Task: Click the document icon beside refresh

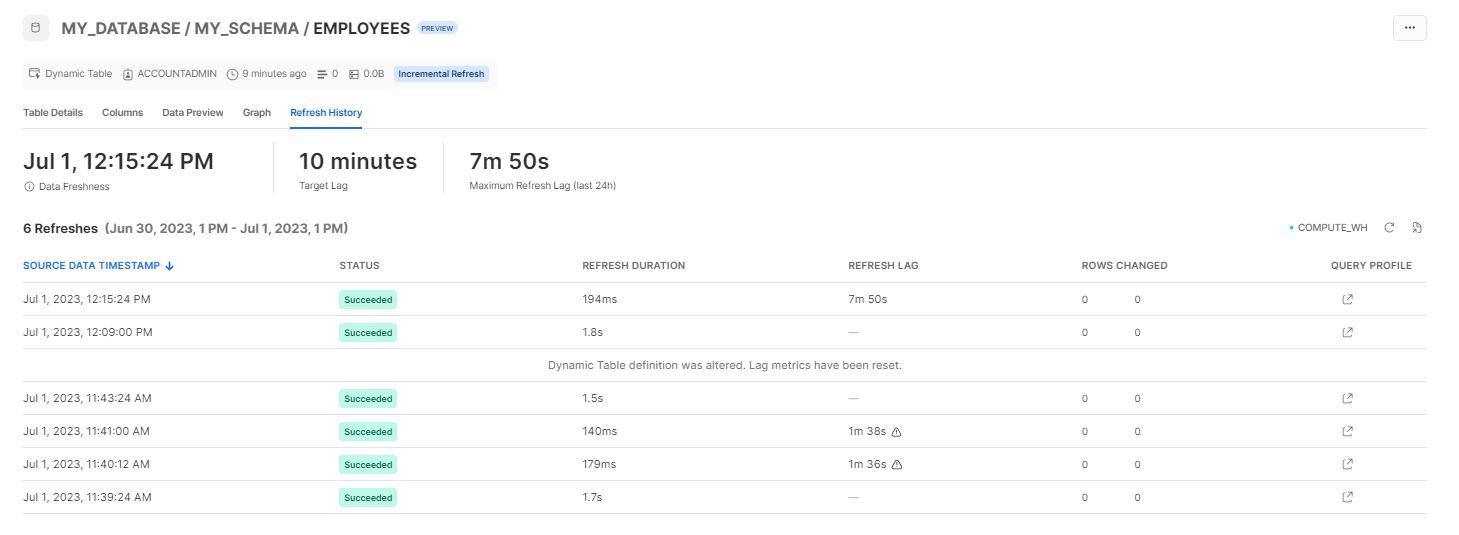Action: 1417,228
